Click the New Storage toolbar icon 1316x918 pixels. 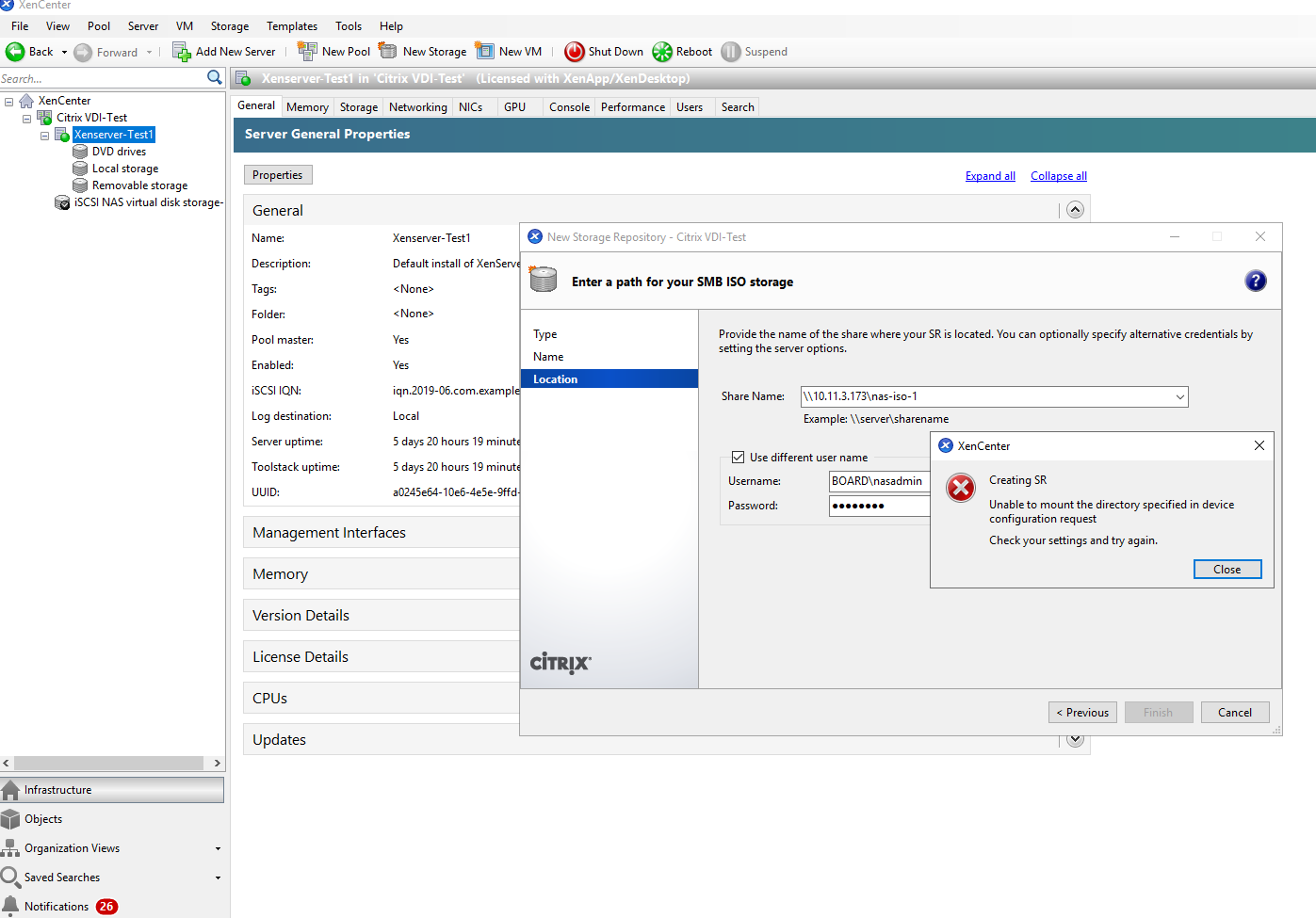click(387, 51)
